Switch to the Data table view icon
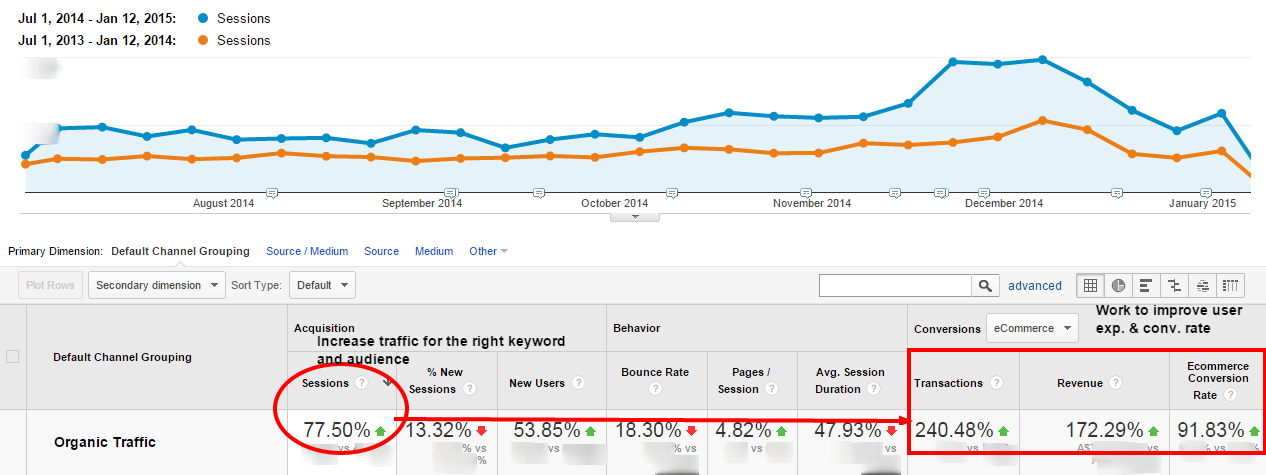The height and width of the screenshot is (475, 1266). point(1090,286)
